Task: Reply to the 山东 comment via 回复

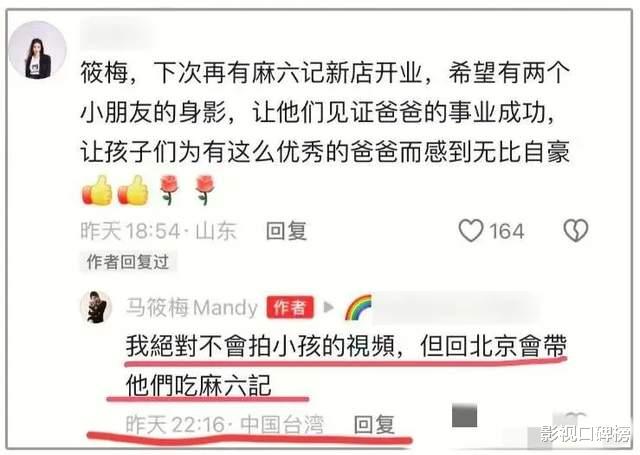Action: tap(286, 231)
